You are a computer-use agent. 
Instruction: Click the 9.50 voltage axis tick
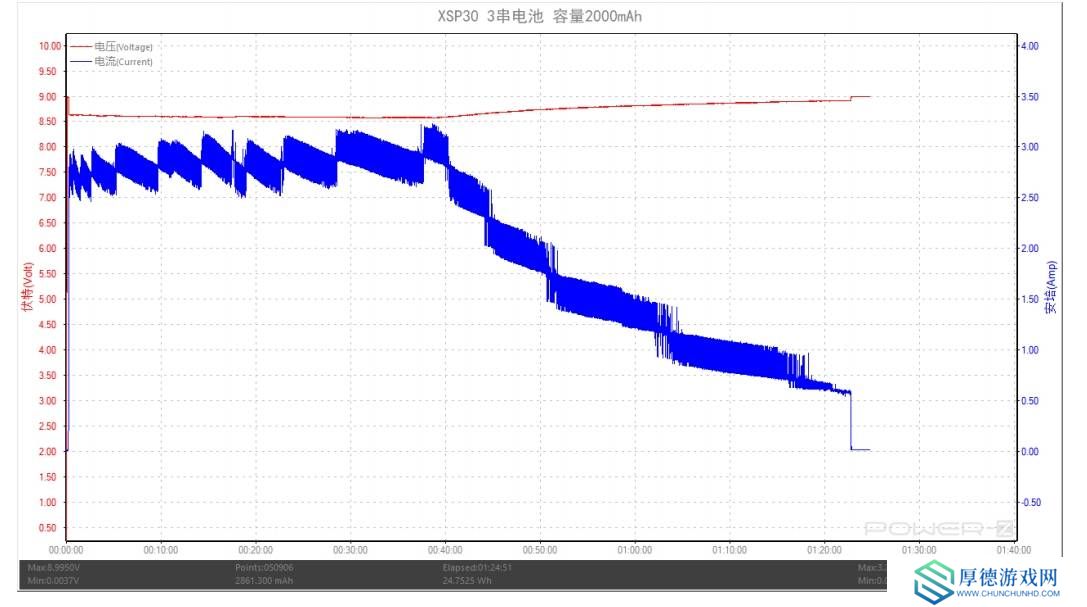coord(48,71)
